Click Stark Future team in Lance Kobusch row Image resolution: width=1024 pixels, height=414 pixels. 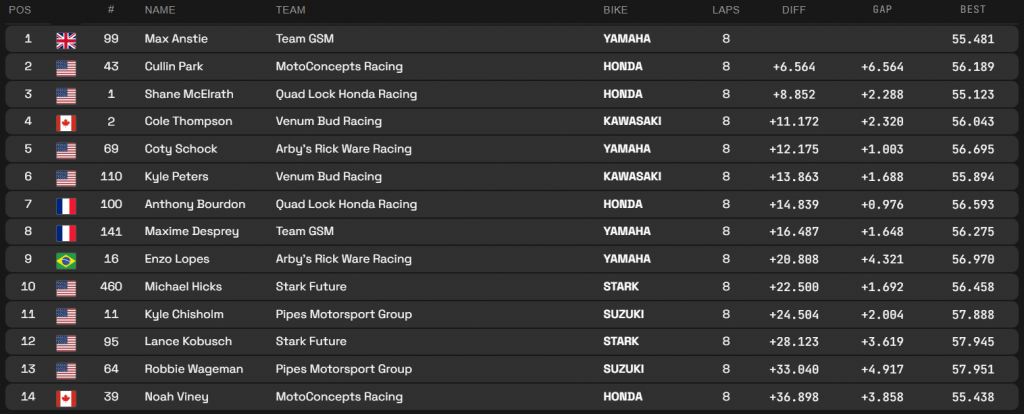(x=310, y=342)
